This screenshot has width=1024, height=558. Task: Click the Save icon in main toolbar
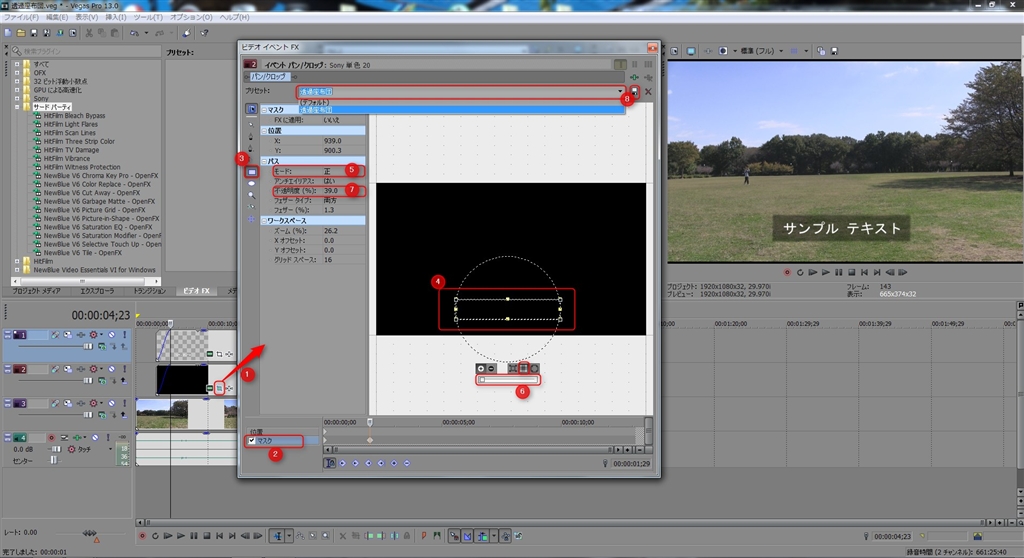[x=34, y=33]
